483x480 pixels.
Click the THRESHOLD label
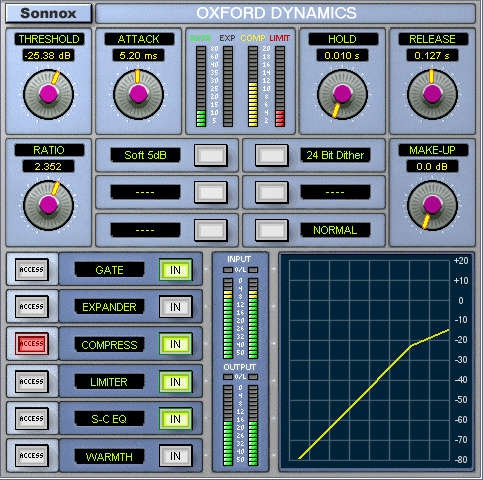(49, 39)
